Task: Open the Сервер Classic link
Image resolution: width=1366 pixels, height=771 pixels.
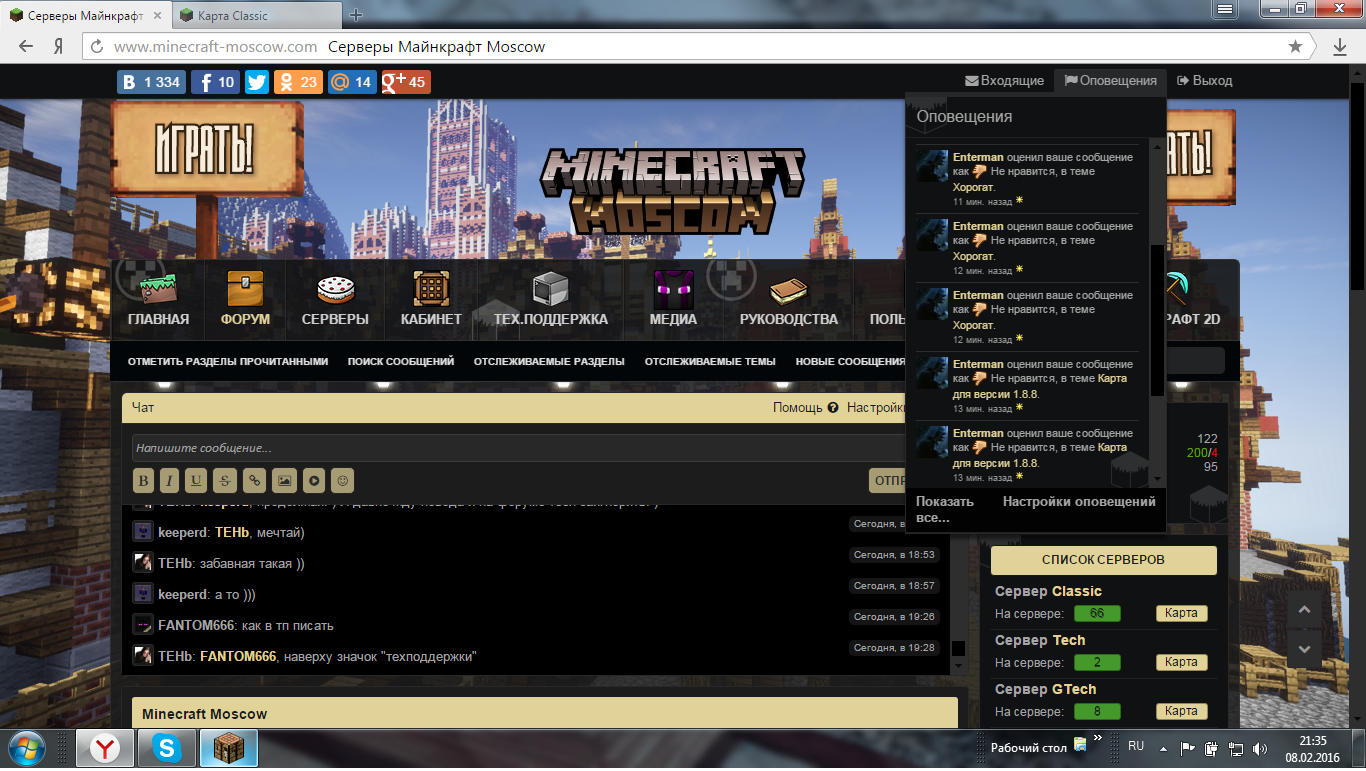Action: 1048,591
